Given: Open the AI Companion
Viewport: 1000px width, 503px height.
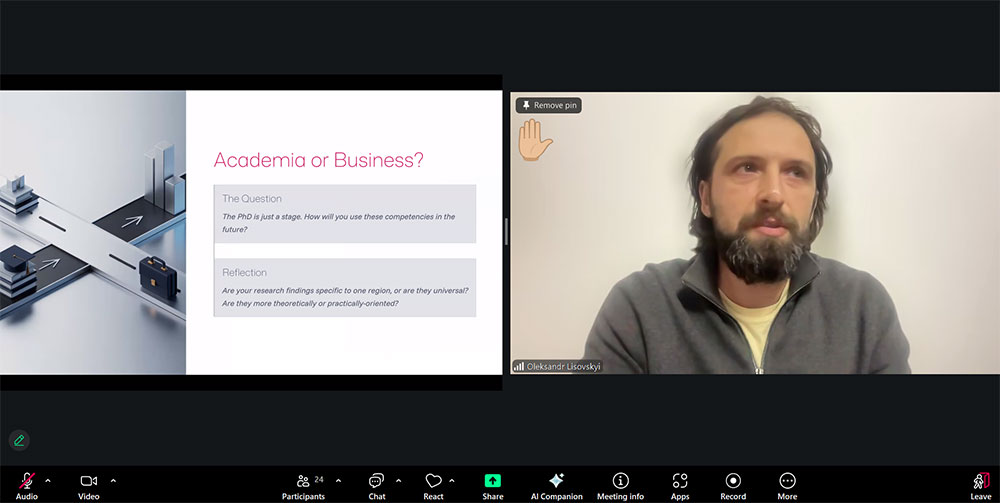Looking at the screenshot, I should tap(556, 482).
